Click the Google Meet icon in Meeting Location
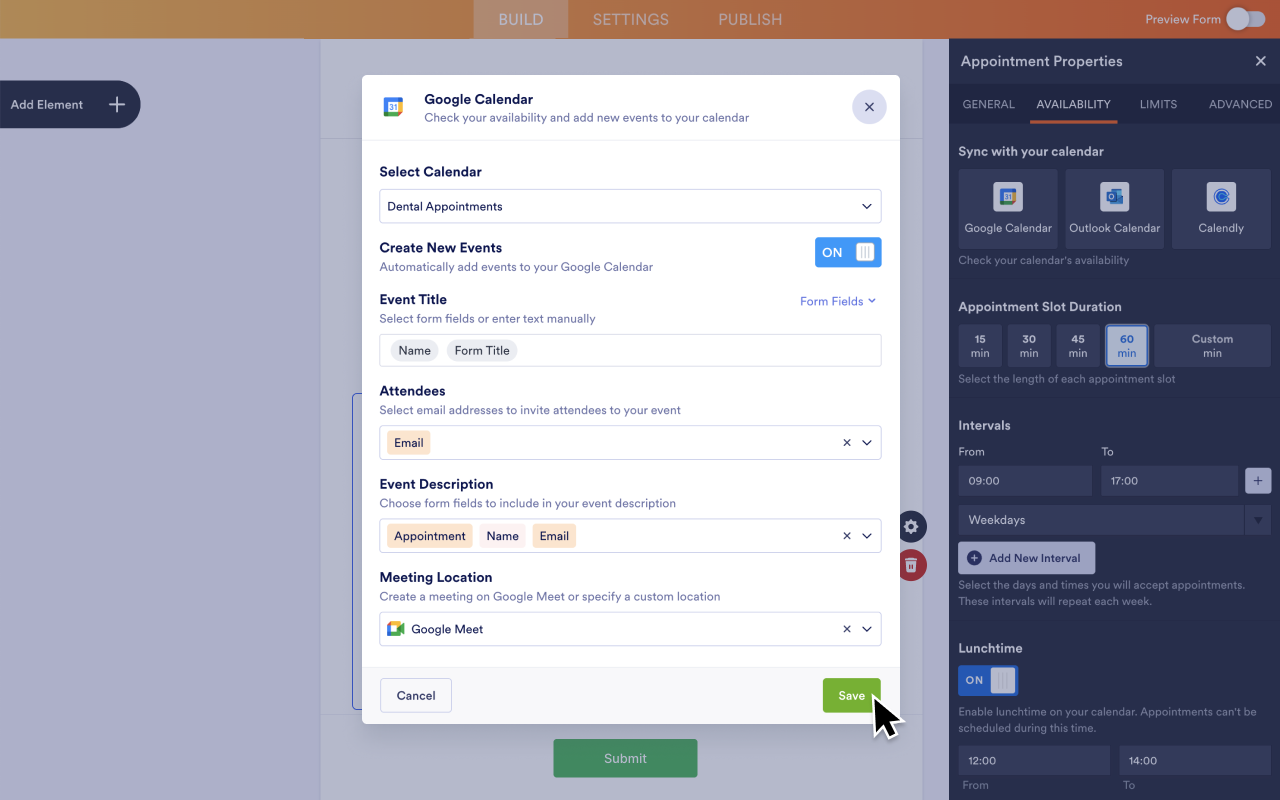Viewport: 1280px width, 800px height. (x=394, y=629)
